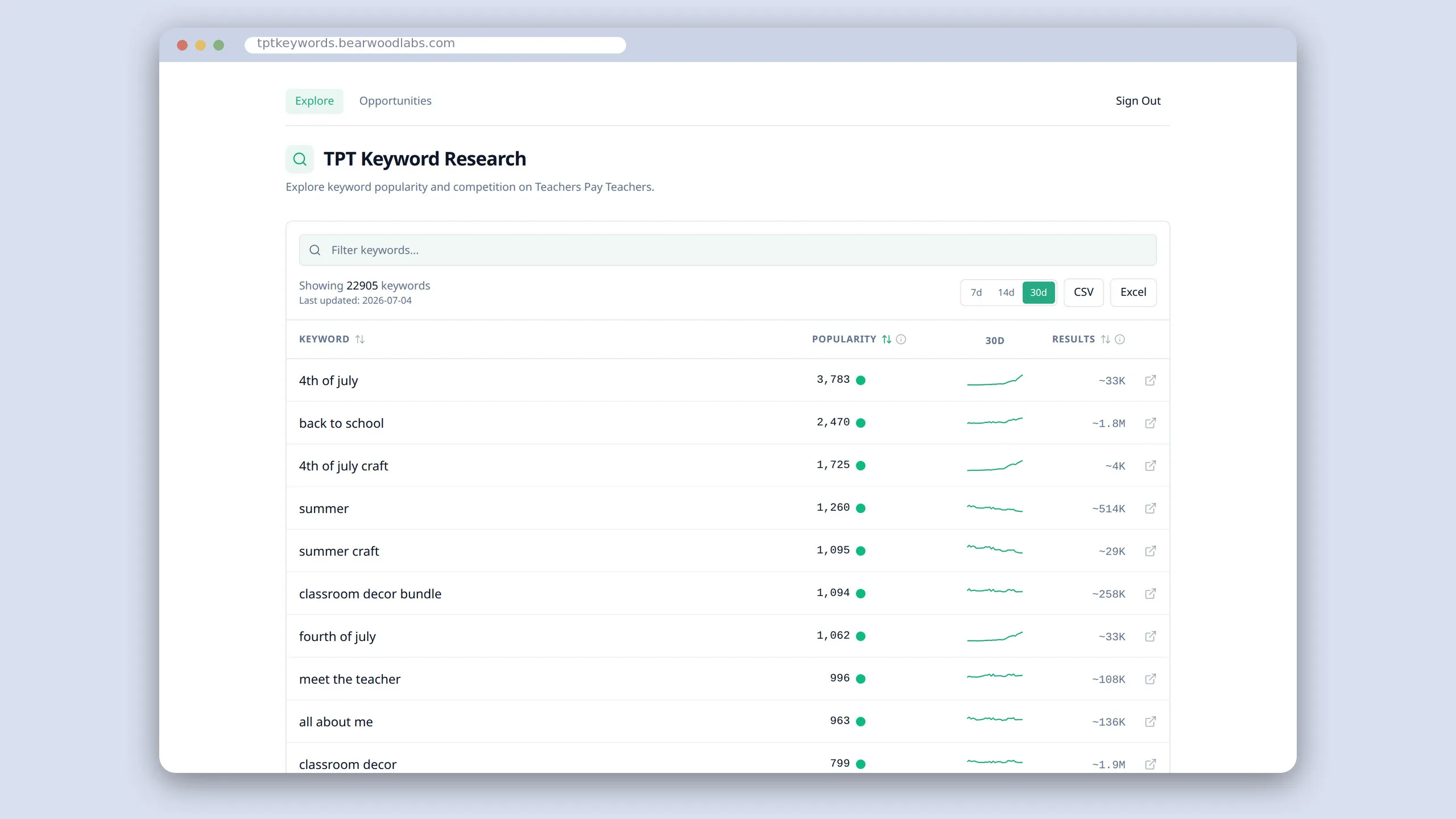Click green popularity dot for back to school
1456x819 pixels.
coord(861,423)
